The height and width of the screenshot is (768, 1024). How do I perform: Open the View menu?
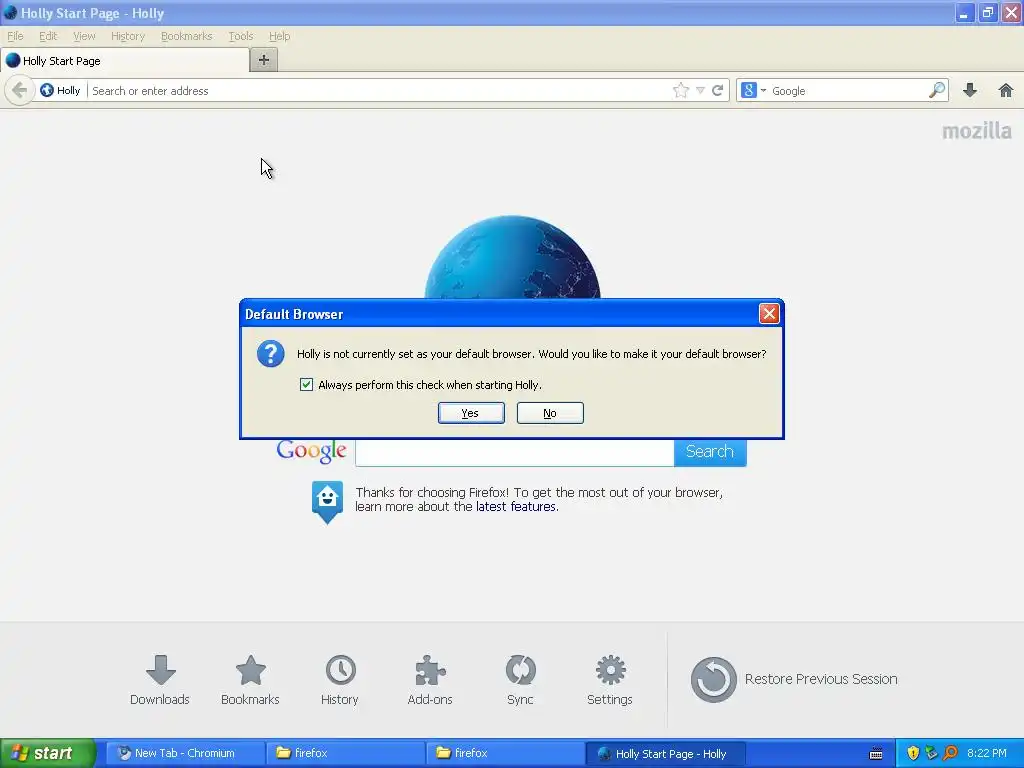(84, 36)
